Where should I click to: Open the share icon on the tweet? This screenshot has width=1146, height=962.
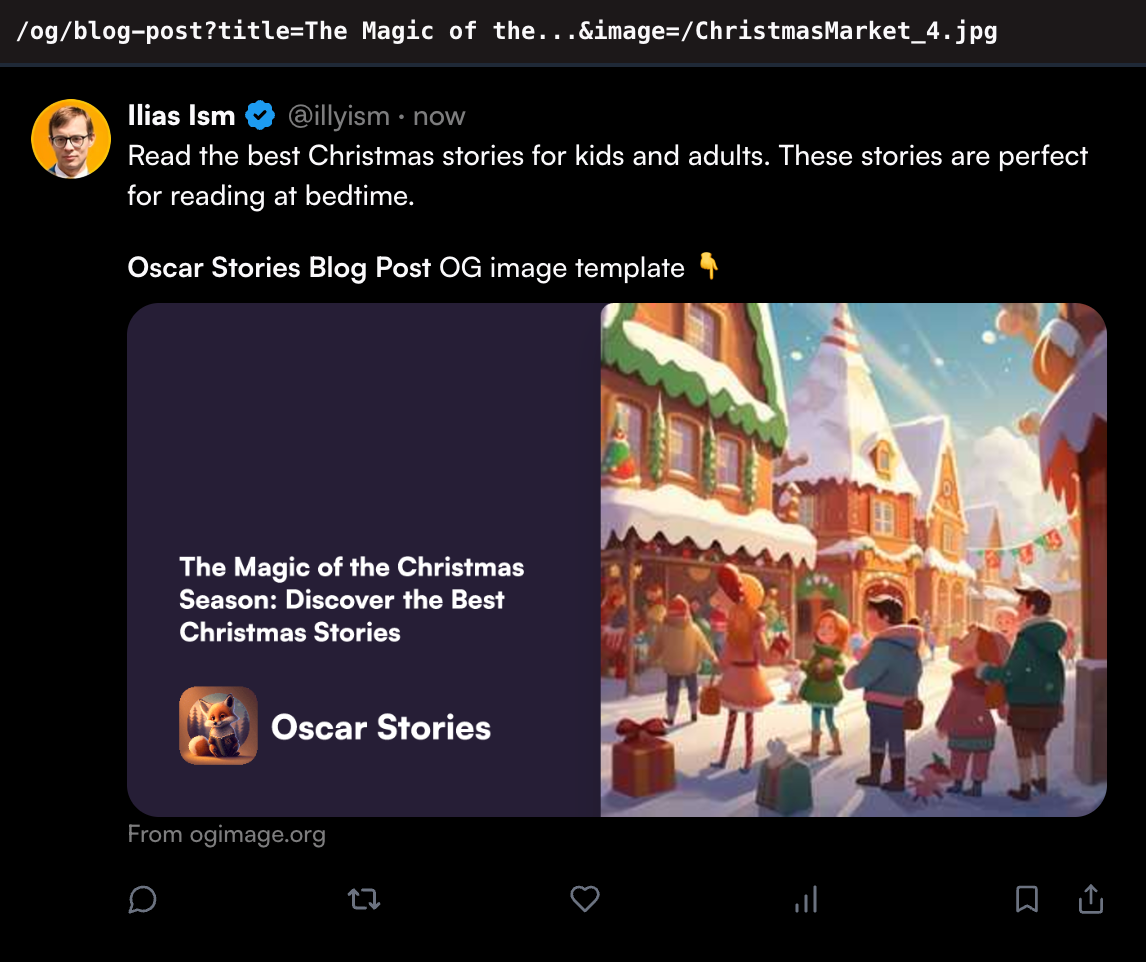pos(1091,899)
